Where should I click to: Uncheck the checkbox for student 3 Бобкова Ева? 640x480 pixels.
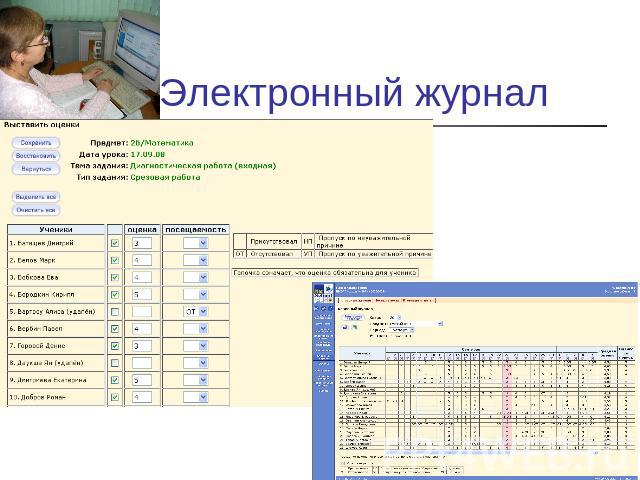(x=115, y=278)
